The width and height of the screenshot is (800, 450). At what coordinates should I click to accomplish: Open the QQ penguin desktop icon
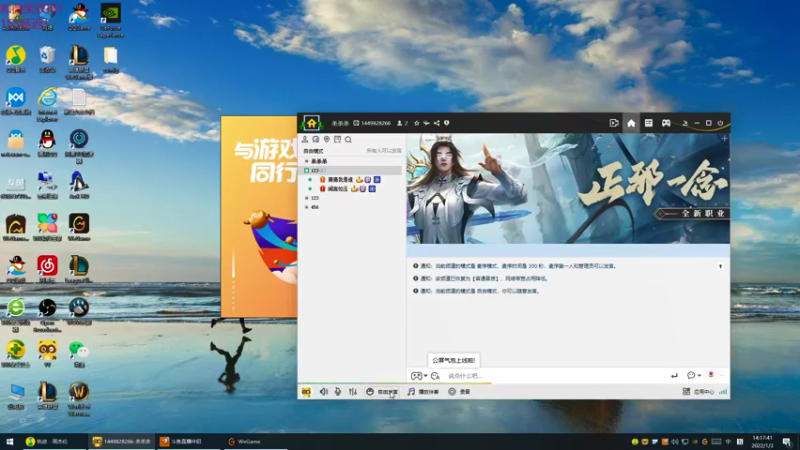[x=47, y=142]
